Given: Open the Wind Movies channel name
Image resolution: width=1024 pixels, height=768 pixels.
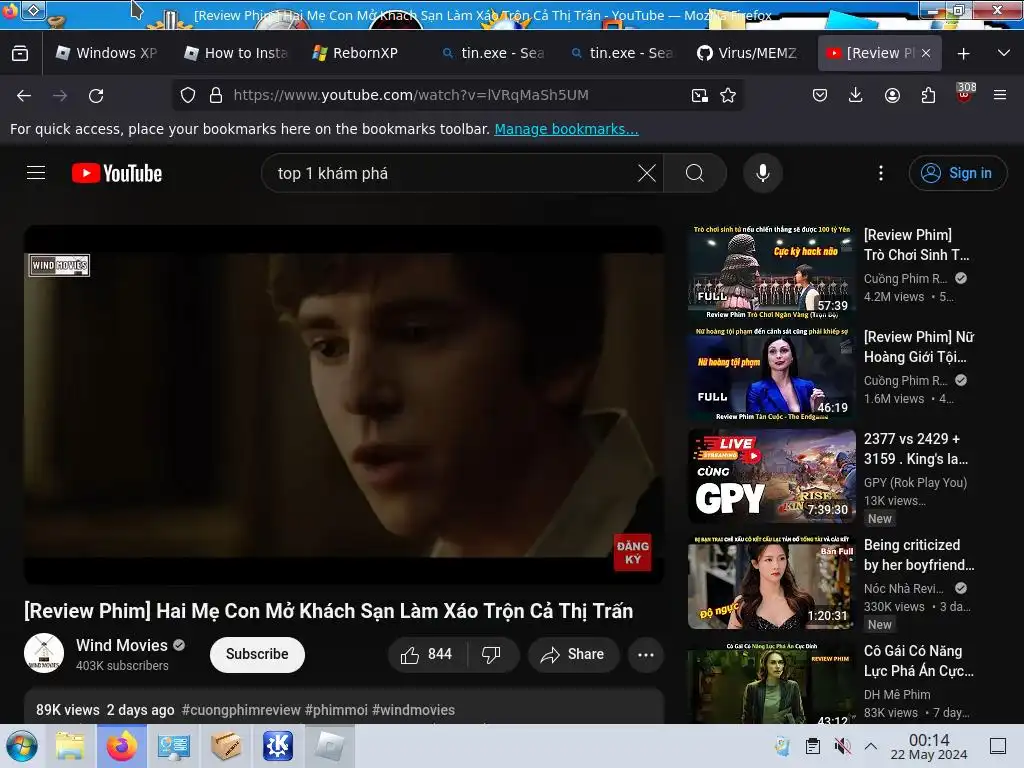Looking at the screenshot, I should click(x=121, y=645).
